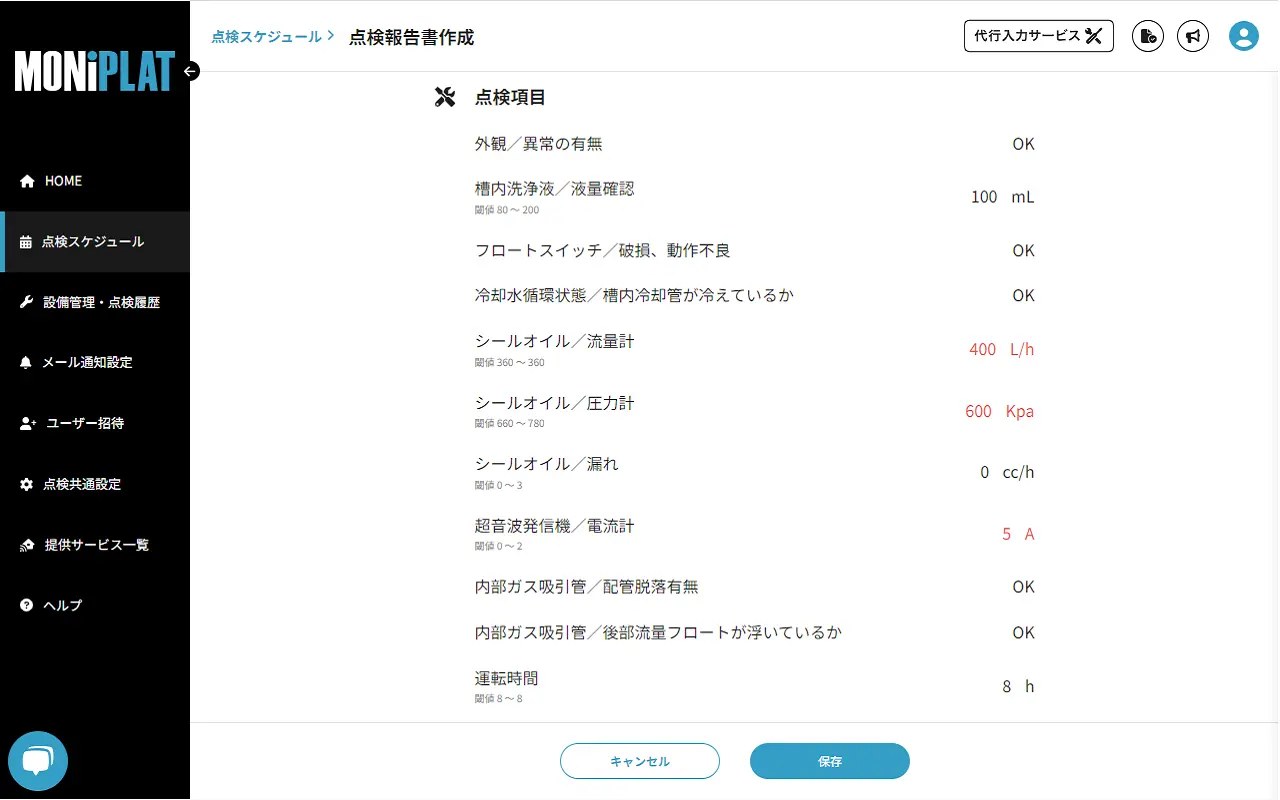Open ヘルプ with the question mark icon
Viewport: 1280px width, 800px height.
tap(28, 605)
